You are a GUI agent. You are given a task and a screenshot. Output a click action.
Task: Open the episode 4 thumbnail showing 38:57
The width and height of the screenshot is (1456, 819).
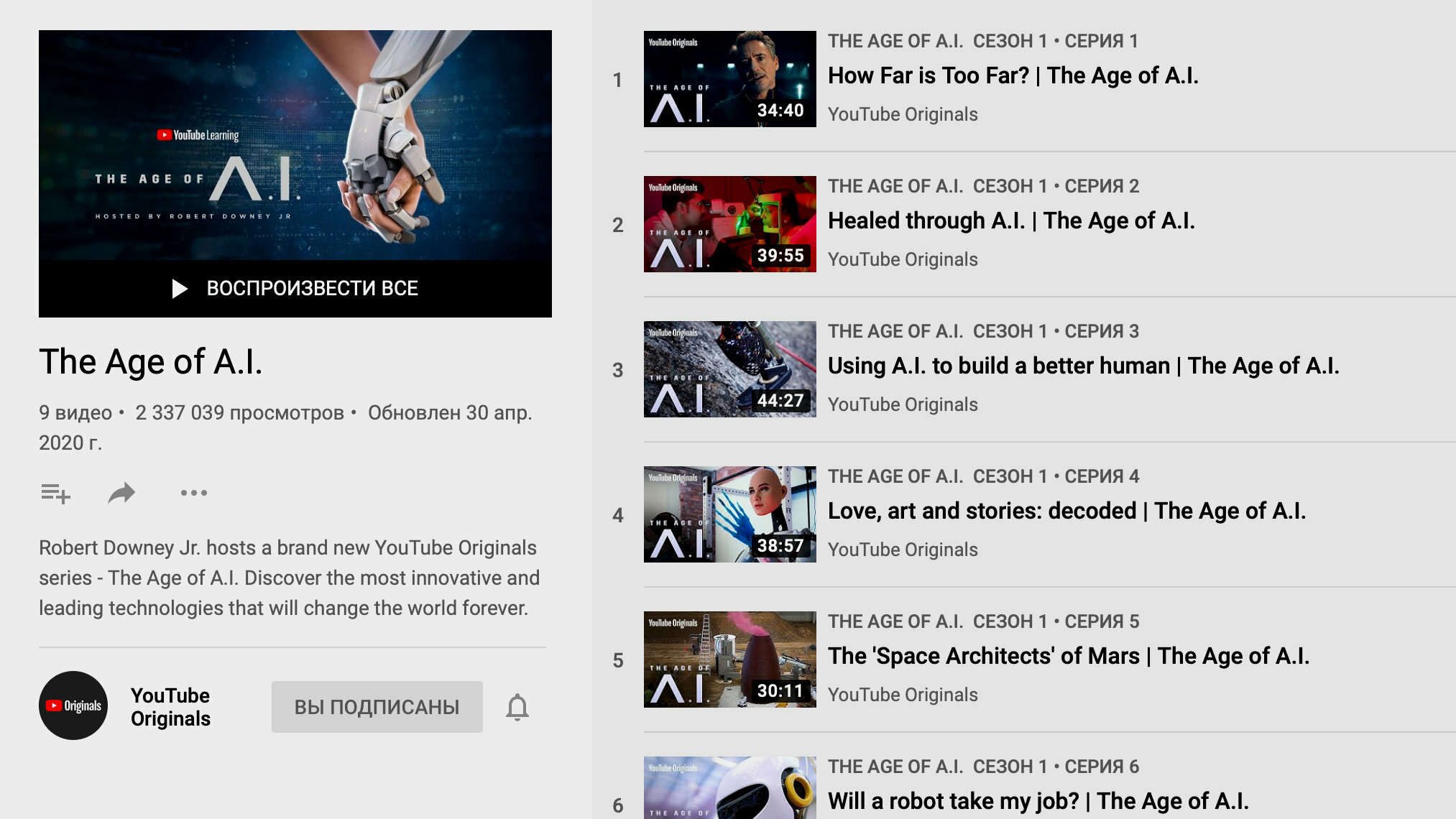[x=730, y=514]
